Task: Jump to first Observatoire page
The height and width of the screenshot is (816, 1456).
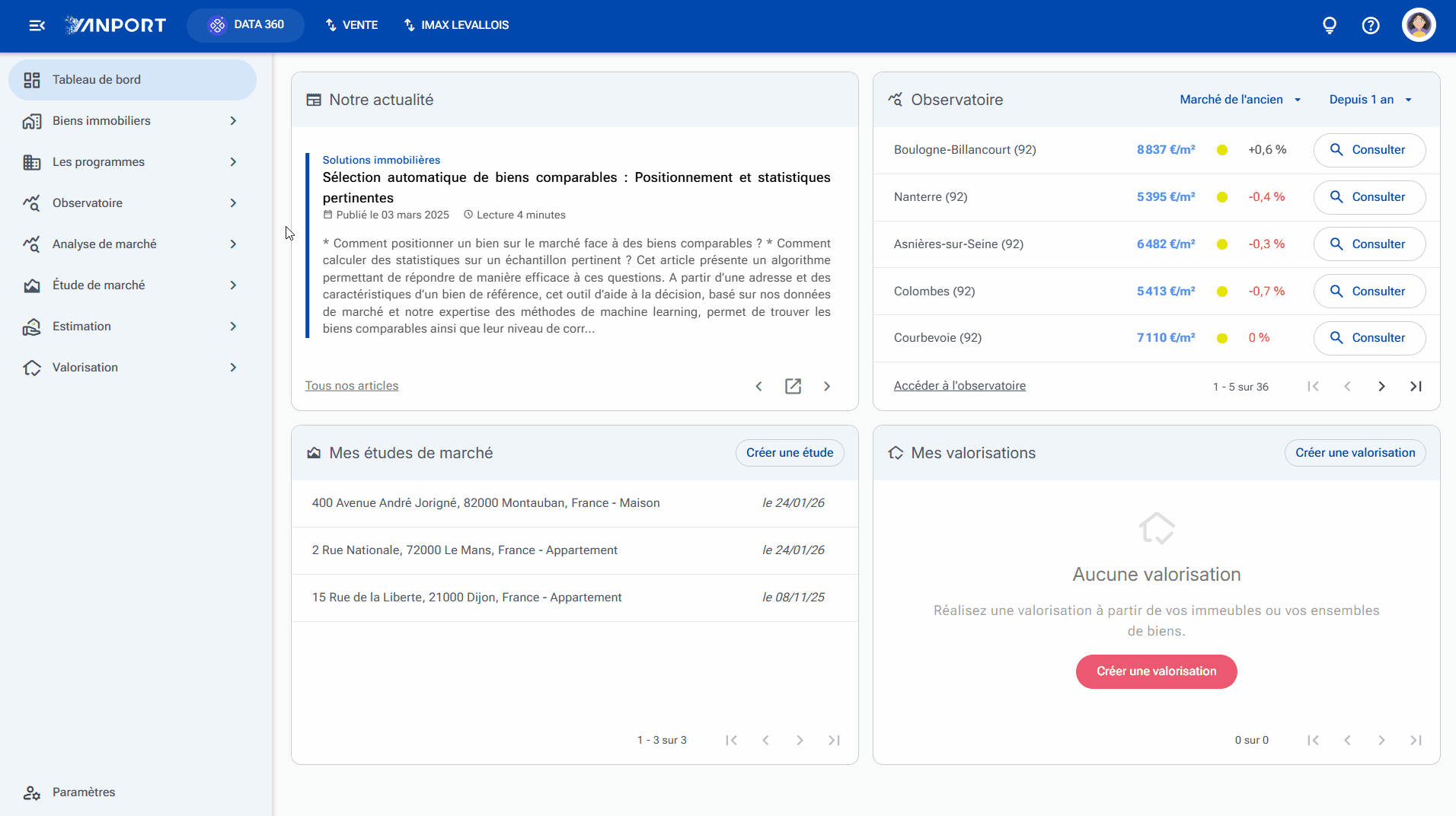Action: pos(1313,386)
